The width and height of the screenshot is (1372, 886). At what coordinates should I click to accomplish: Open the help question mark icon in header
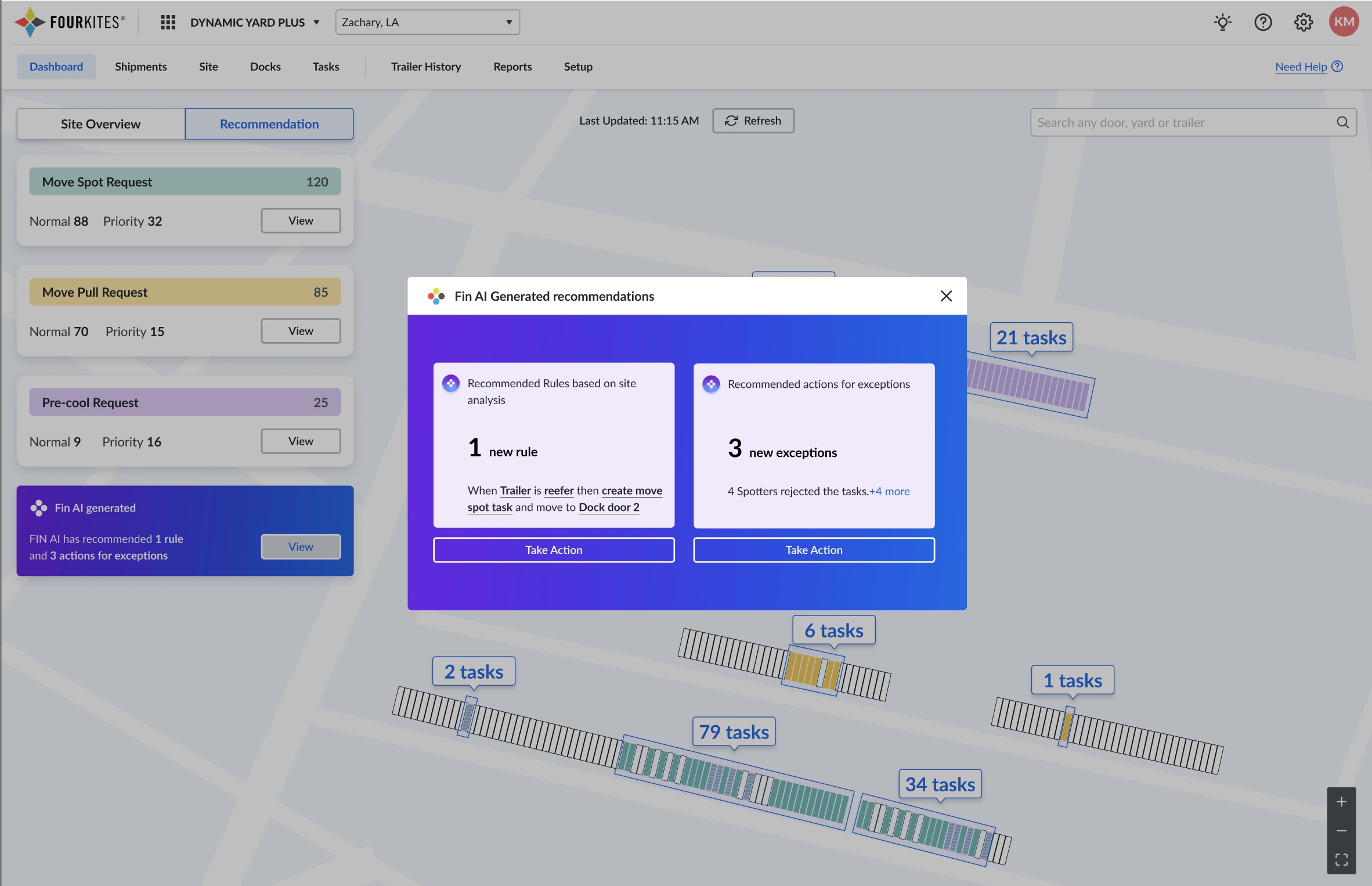tap(1263, 22)
